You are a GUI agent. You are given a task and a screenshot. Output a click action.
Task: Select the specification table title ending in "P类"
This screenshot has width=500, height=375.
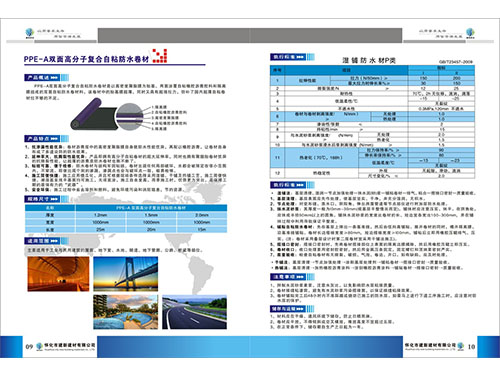coord(369,60)
